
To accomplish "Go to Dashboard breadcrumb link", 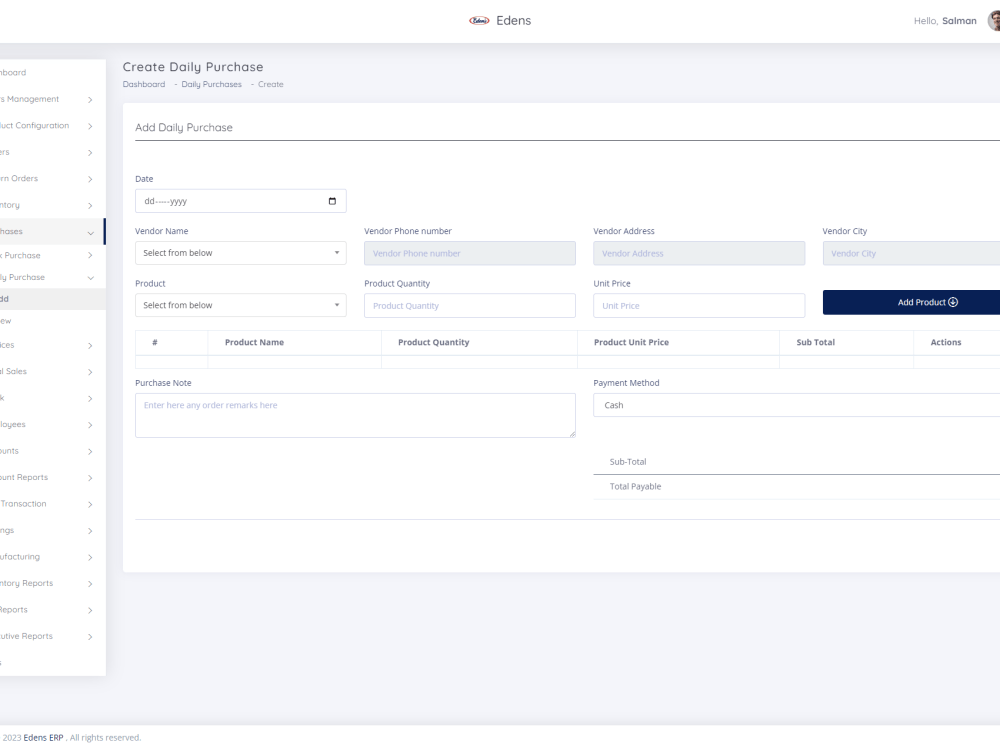I will click(x=143, y=84).
